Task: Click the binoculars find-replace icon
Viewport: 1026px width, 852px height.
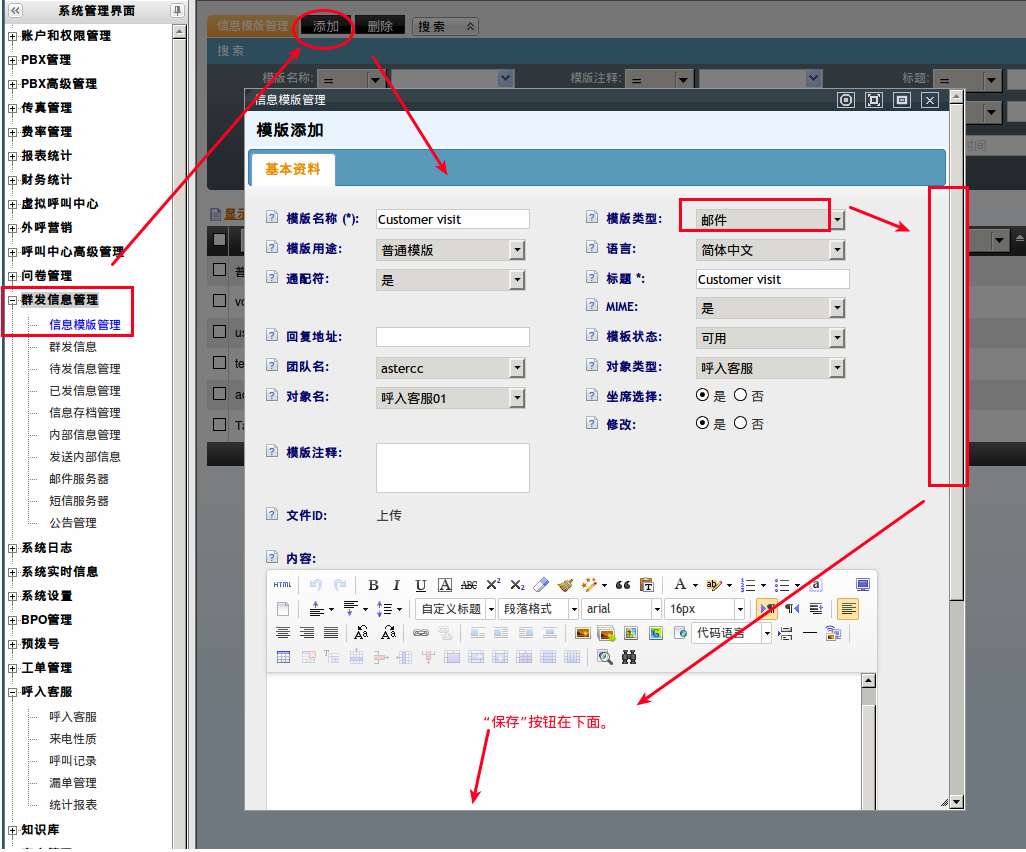Action: [x=629, y=657]
